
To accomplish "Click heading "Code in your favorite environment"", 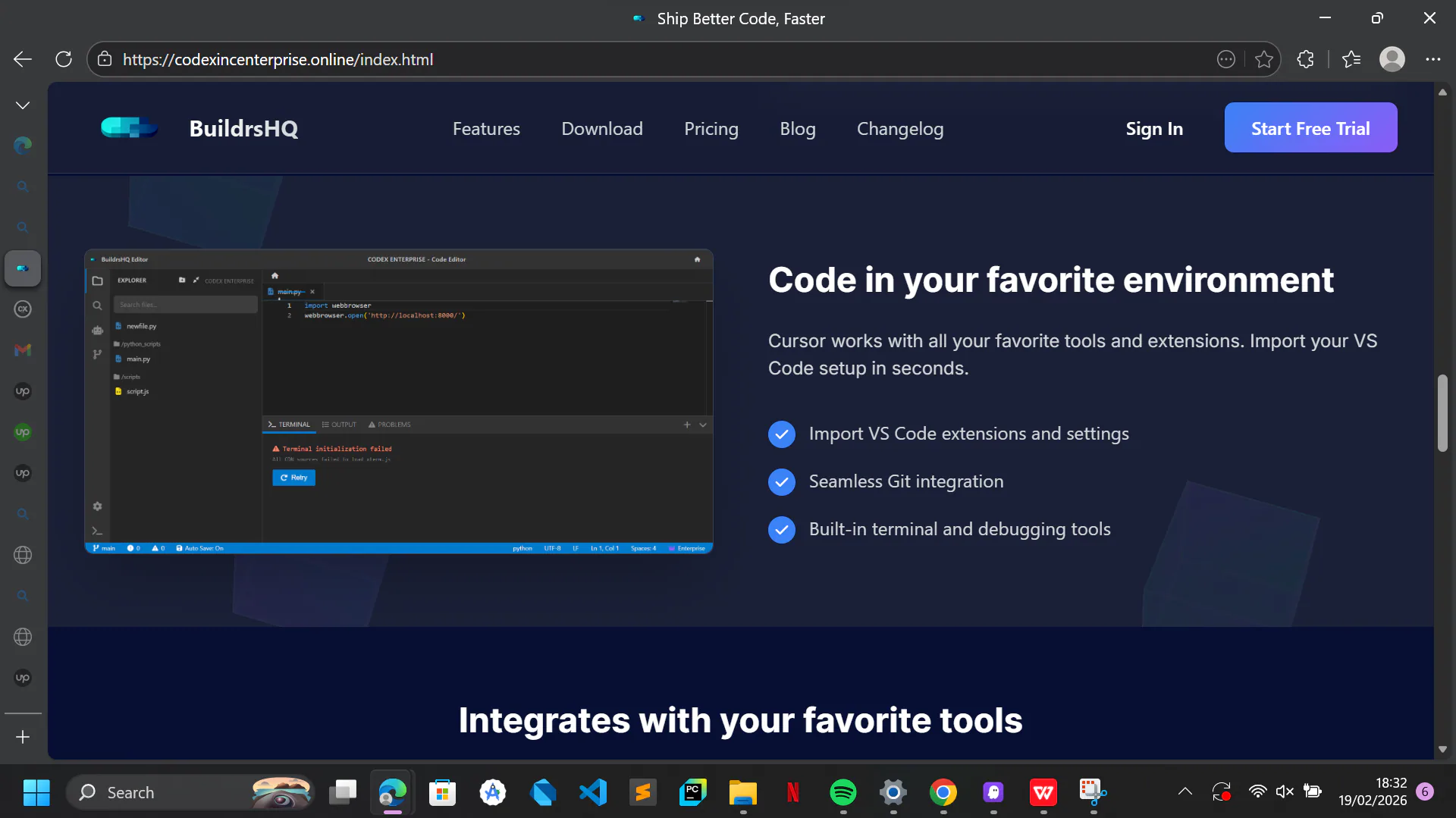I will pos(1050,280).
